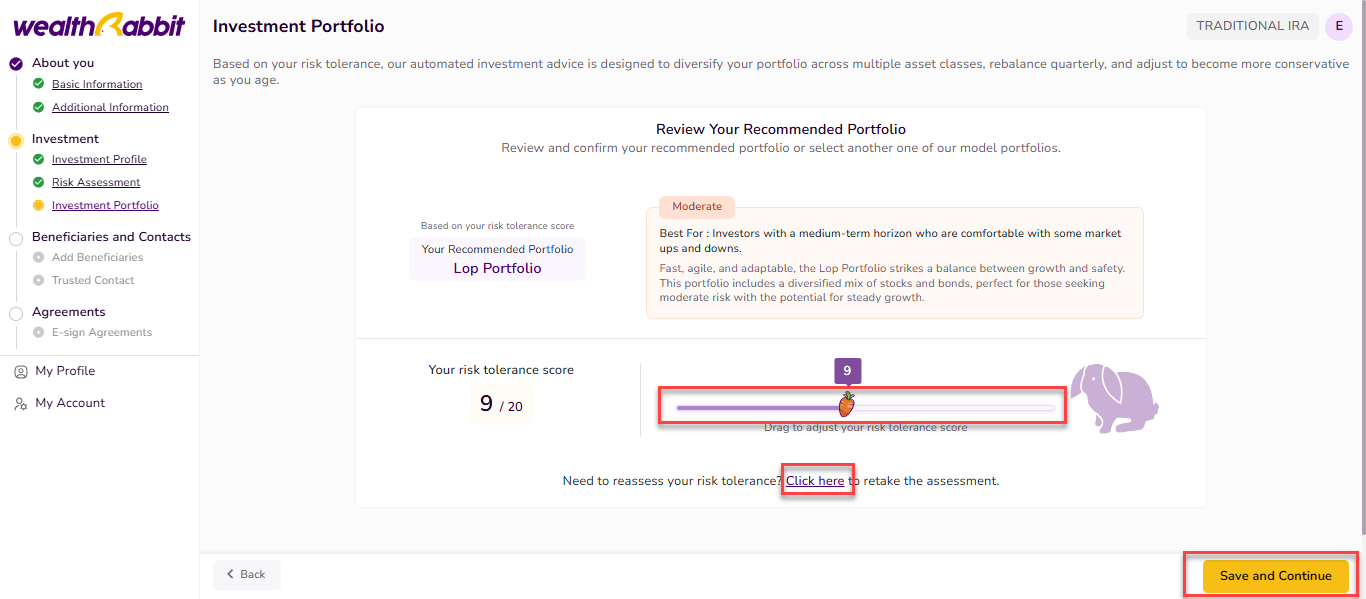Open the Investment Profile step
The width and height of the screenshot is (1366, 599).
coord(99,159)
